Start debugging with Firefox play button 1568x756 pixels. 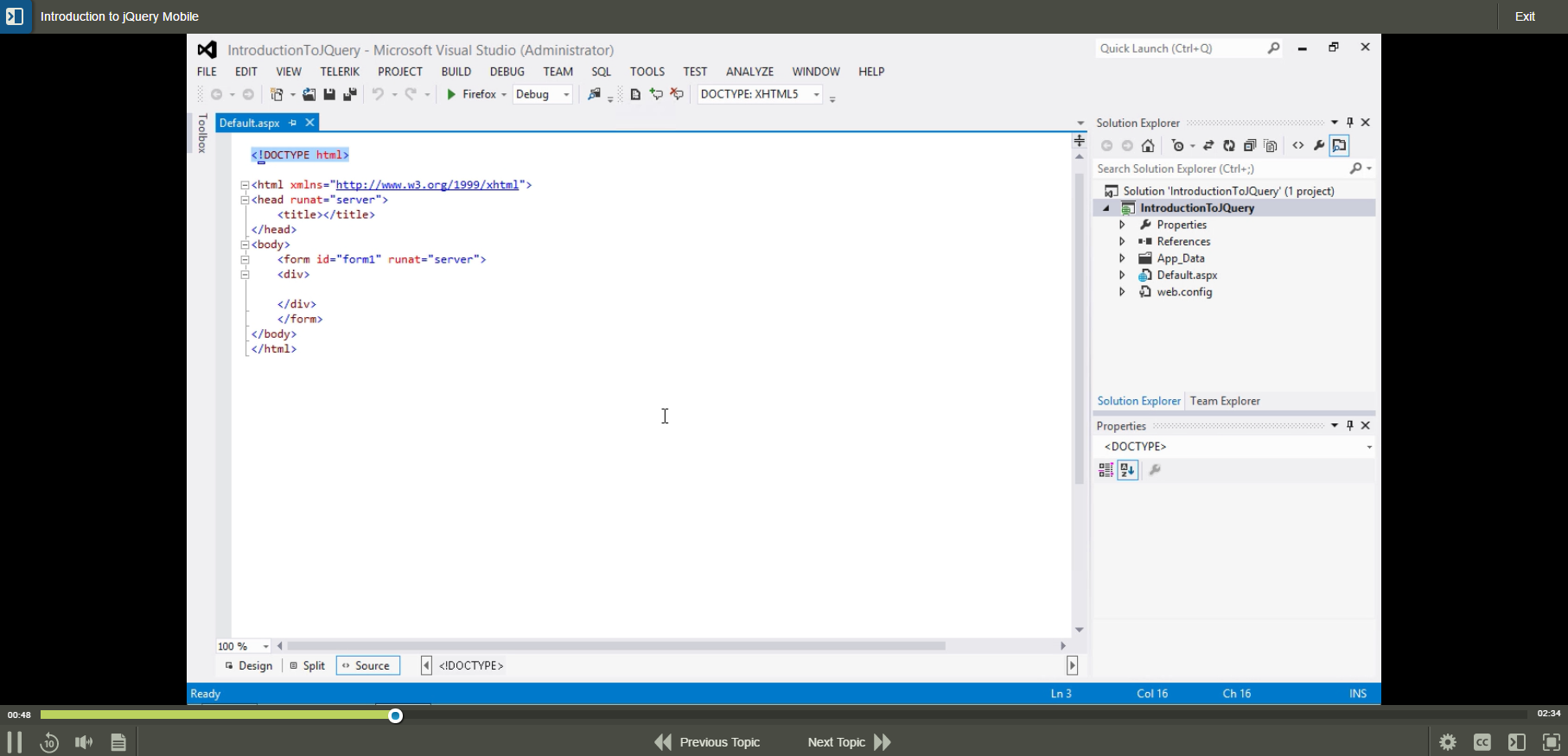point(451,94)
